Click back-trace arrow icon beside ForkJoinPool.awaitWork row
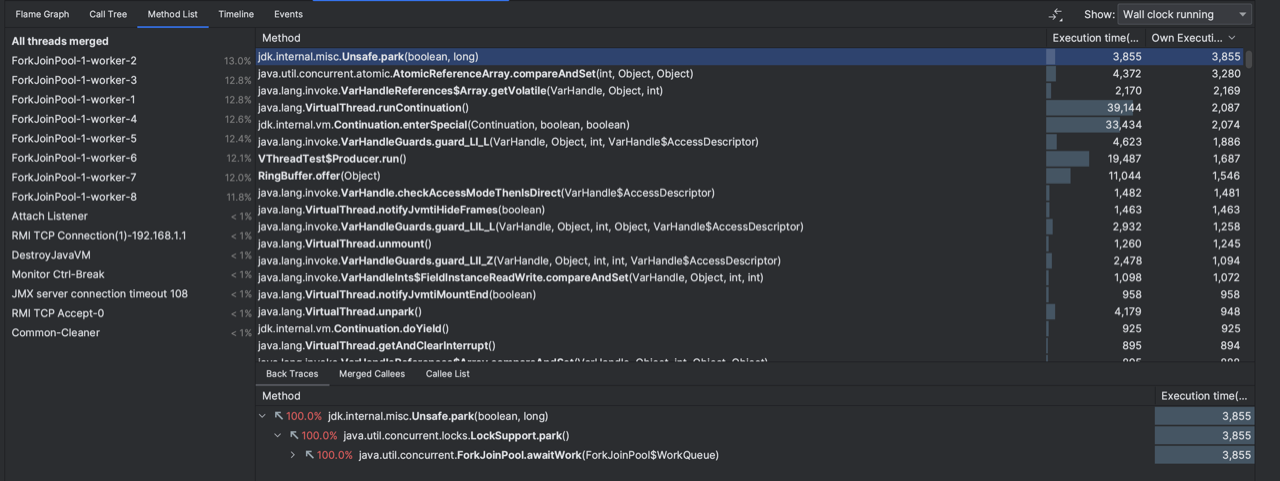This screenshot has width=1280, height=481. [x=310, y=456]
